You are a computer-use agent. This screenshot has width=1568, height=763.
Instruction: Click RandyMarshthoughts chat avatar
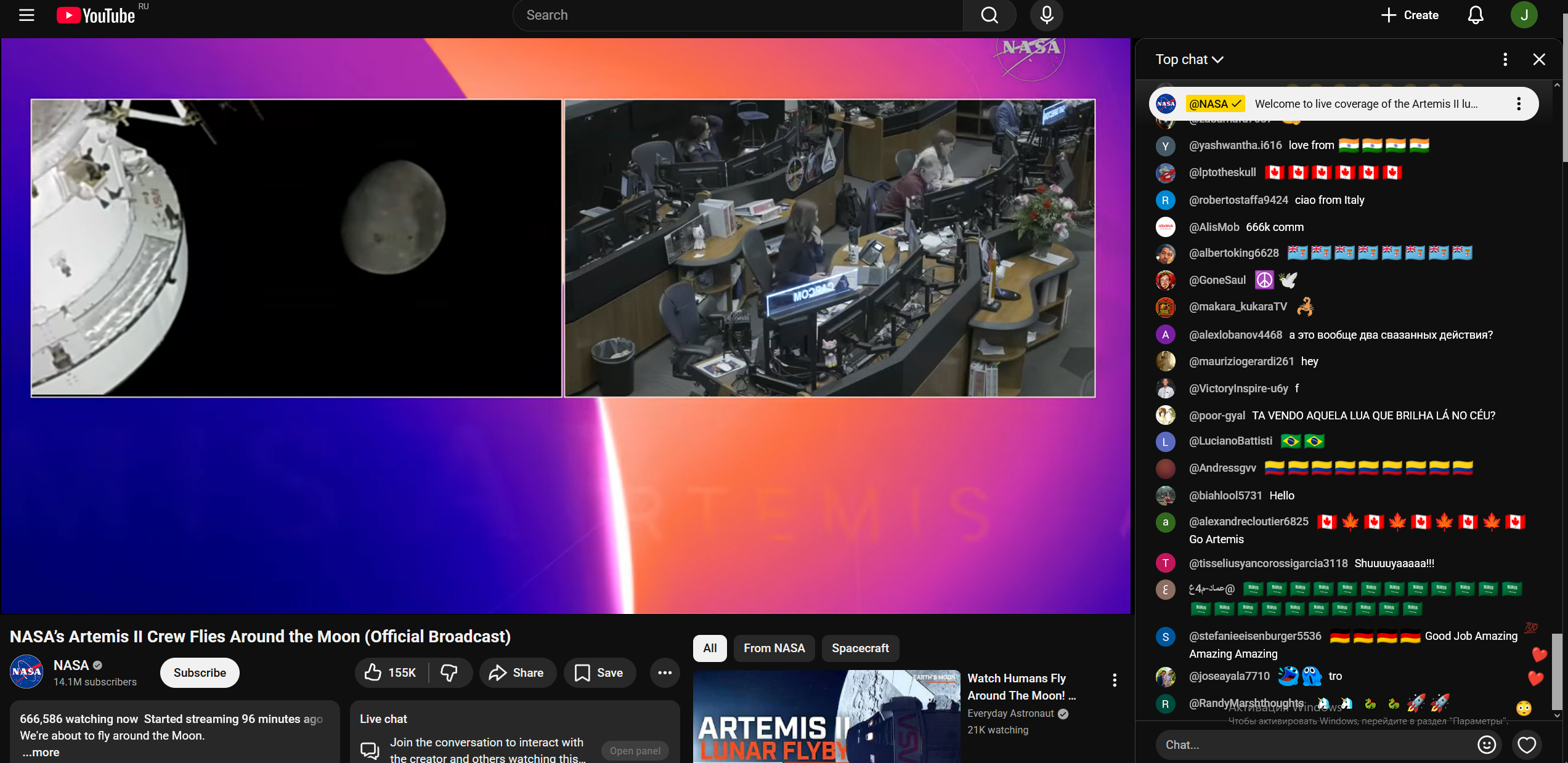tap(1165, 704)
